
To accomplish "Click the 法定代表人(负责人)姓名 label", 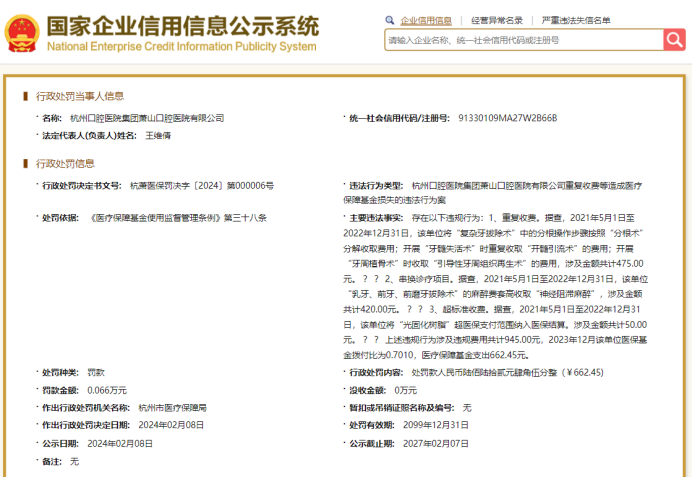I will (x=89, y=135).
